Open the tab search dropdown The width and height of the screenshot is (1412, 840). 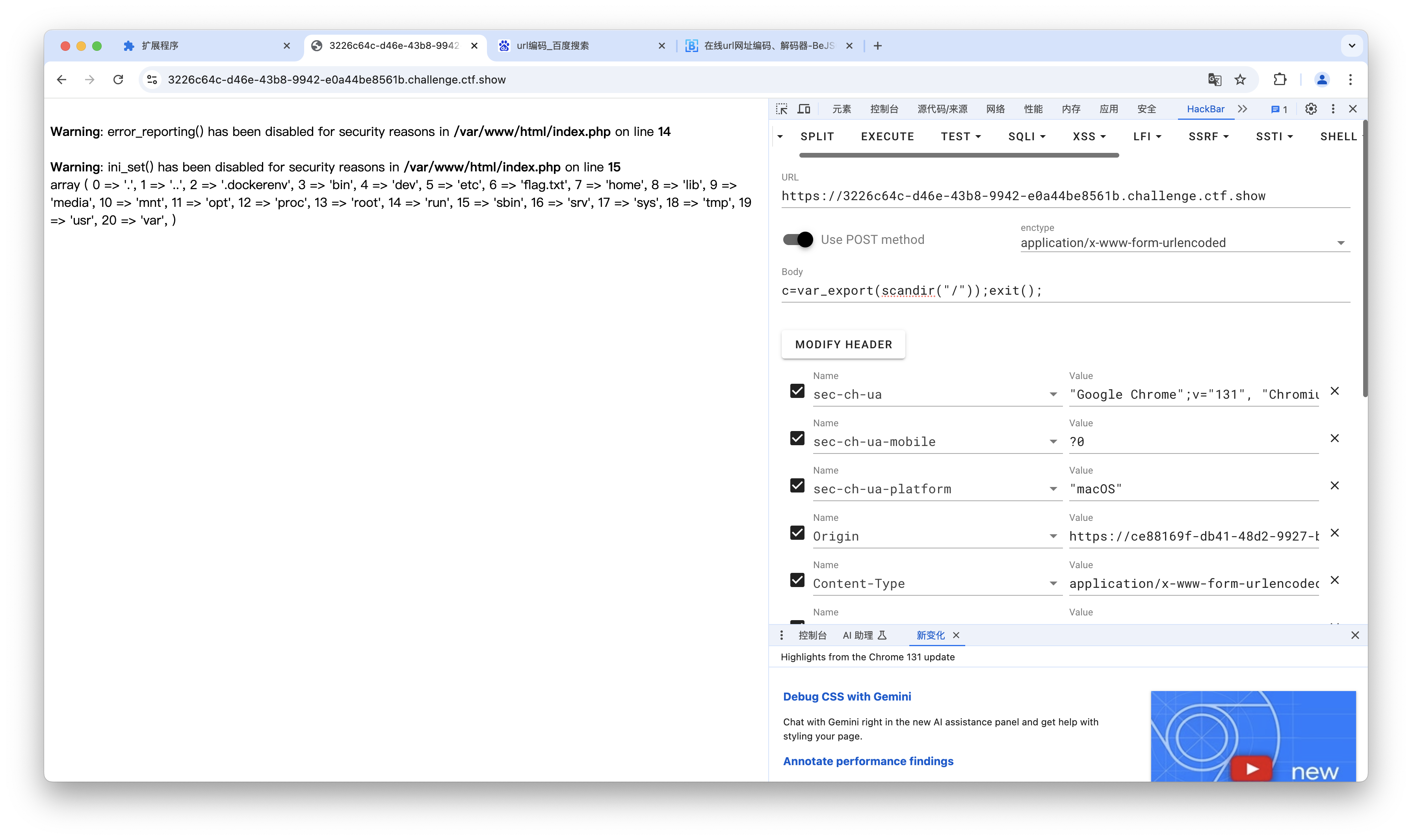[x=1351, y=46]
